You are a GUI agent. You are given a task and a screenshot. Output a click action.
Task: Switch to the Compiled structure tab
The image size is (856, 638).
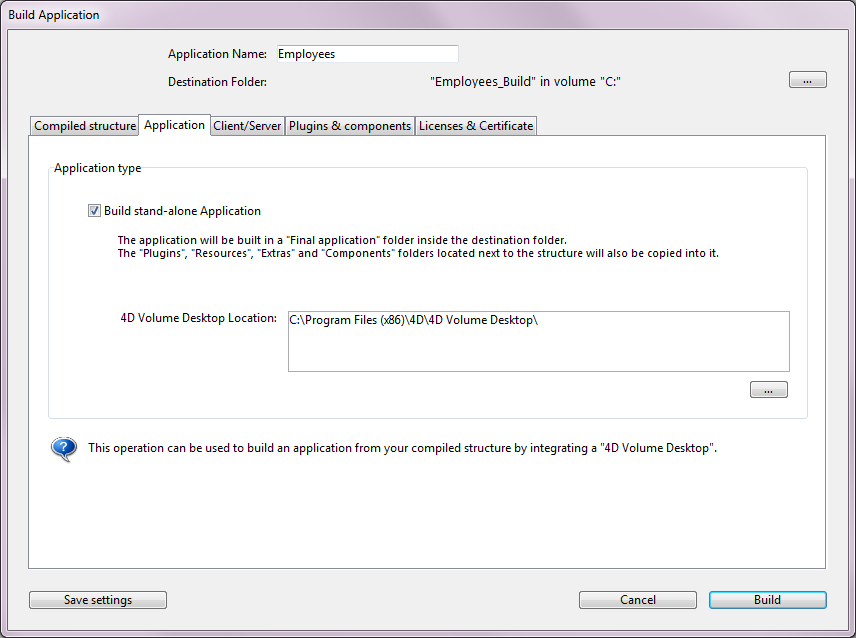point(85,126)
